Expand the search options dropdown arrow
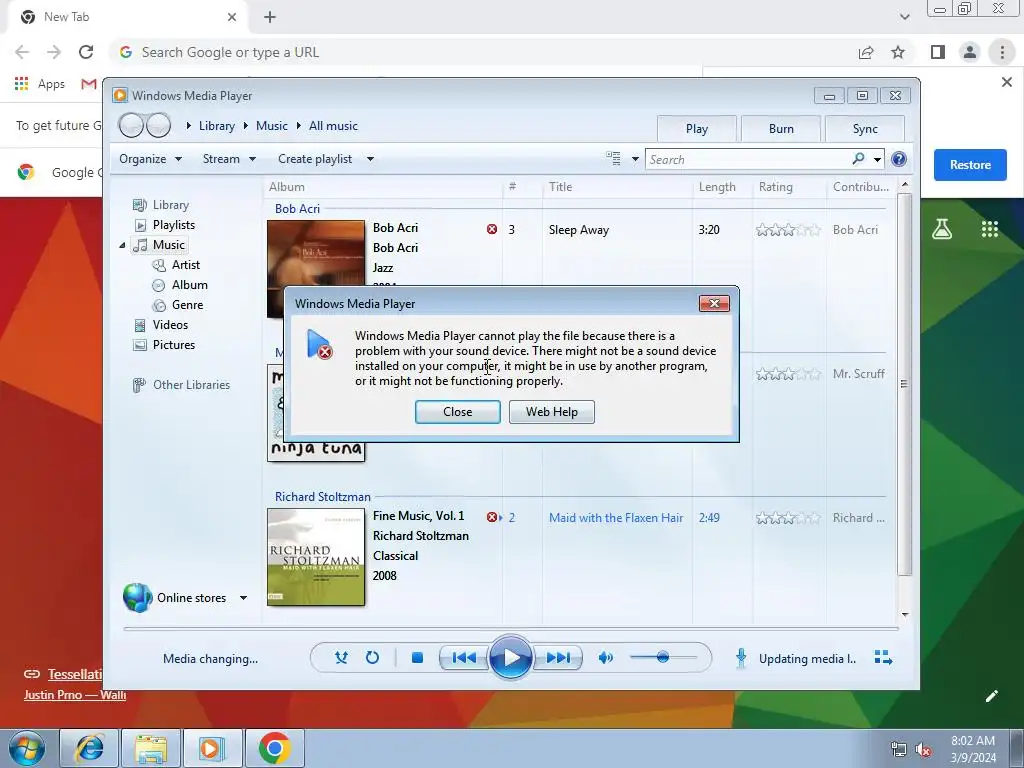This screenshot has height=768, width=1024. coord(877,159)
